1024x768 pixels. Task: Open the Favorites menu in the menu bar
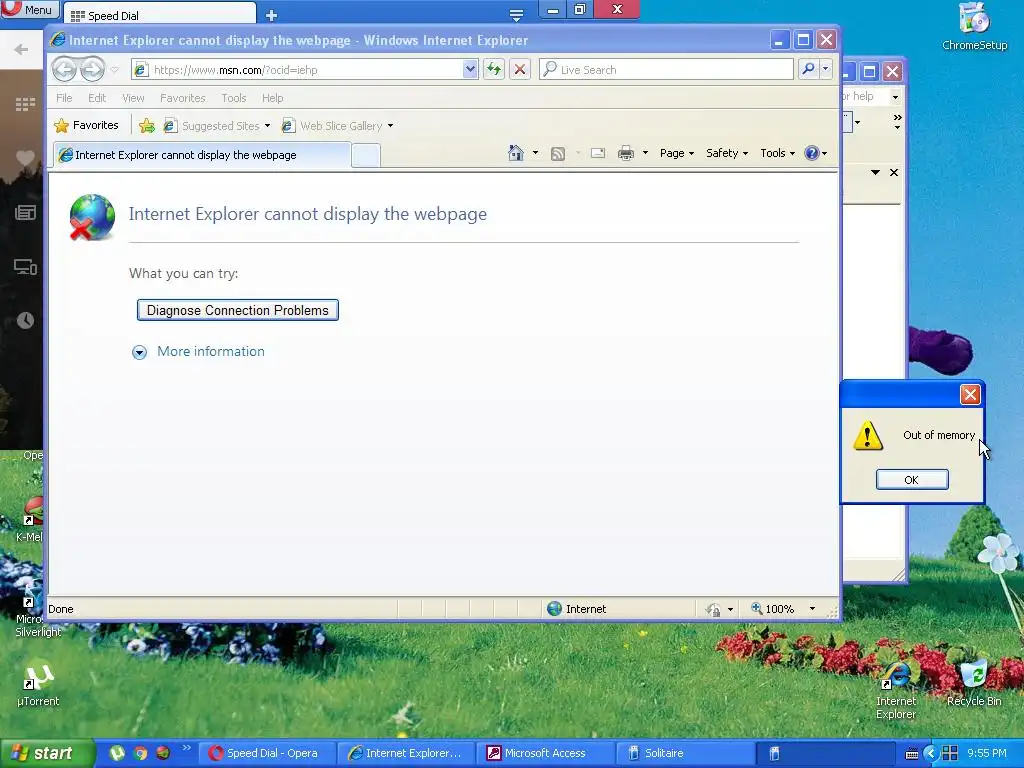tap(183, 98)
